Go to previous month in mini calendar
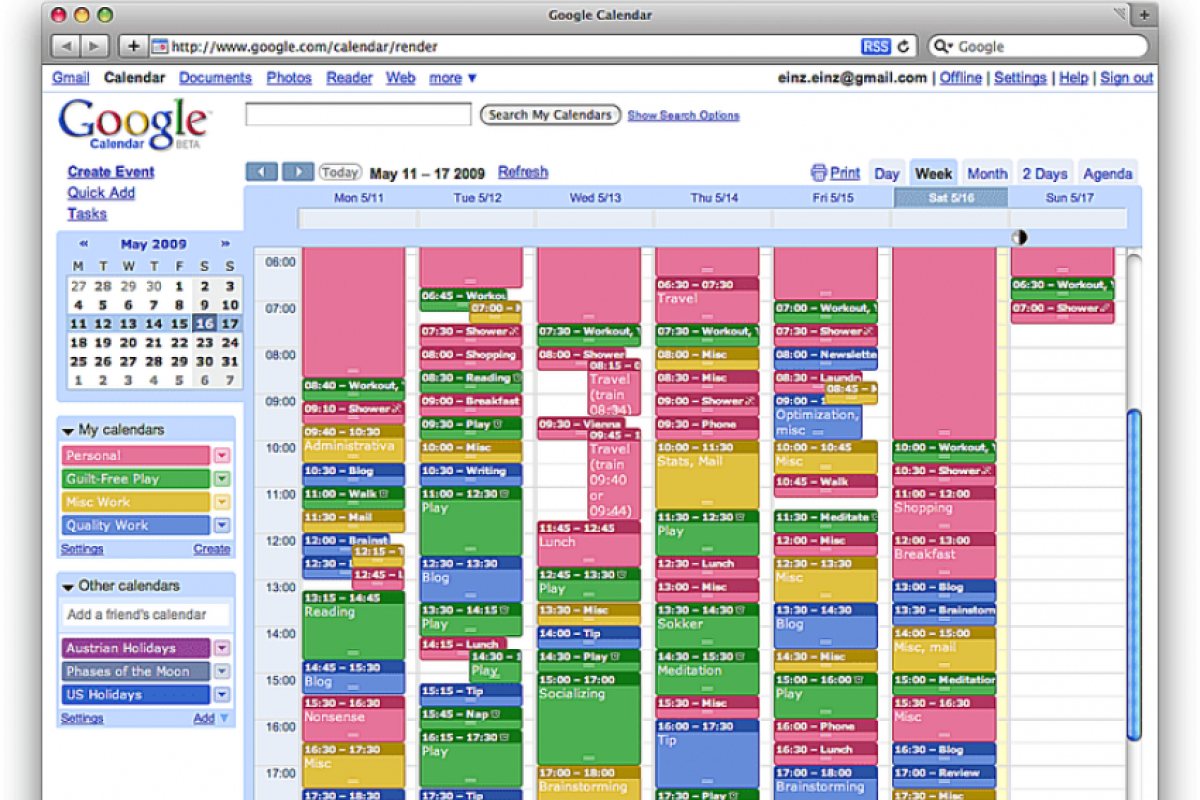The height and width of the screenshot is (800, 1200). 83,243
